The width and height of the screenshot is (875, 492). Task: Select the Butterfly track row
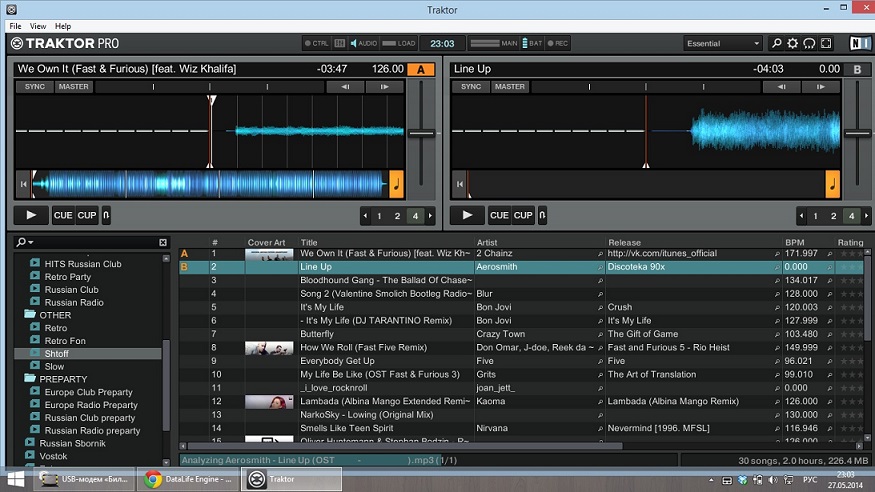point(522,334)
